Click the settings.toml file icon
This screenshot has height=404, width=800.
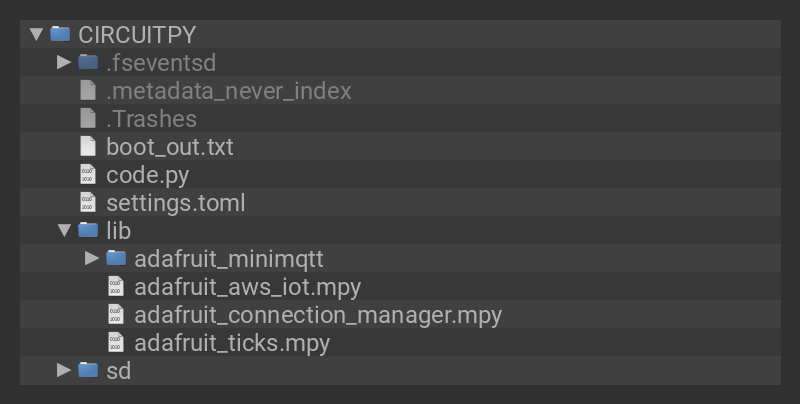coord(88,202)
